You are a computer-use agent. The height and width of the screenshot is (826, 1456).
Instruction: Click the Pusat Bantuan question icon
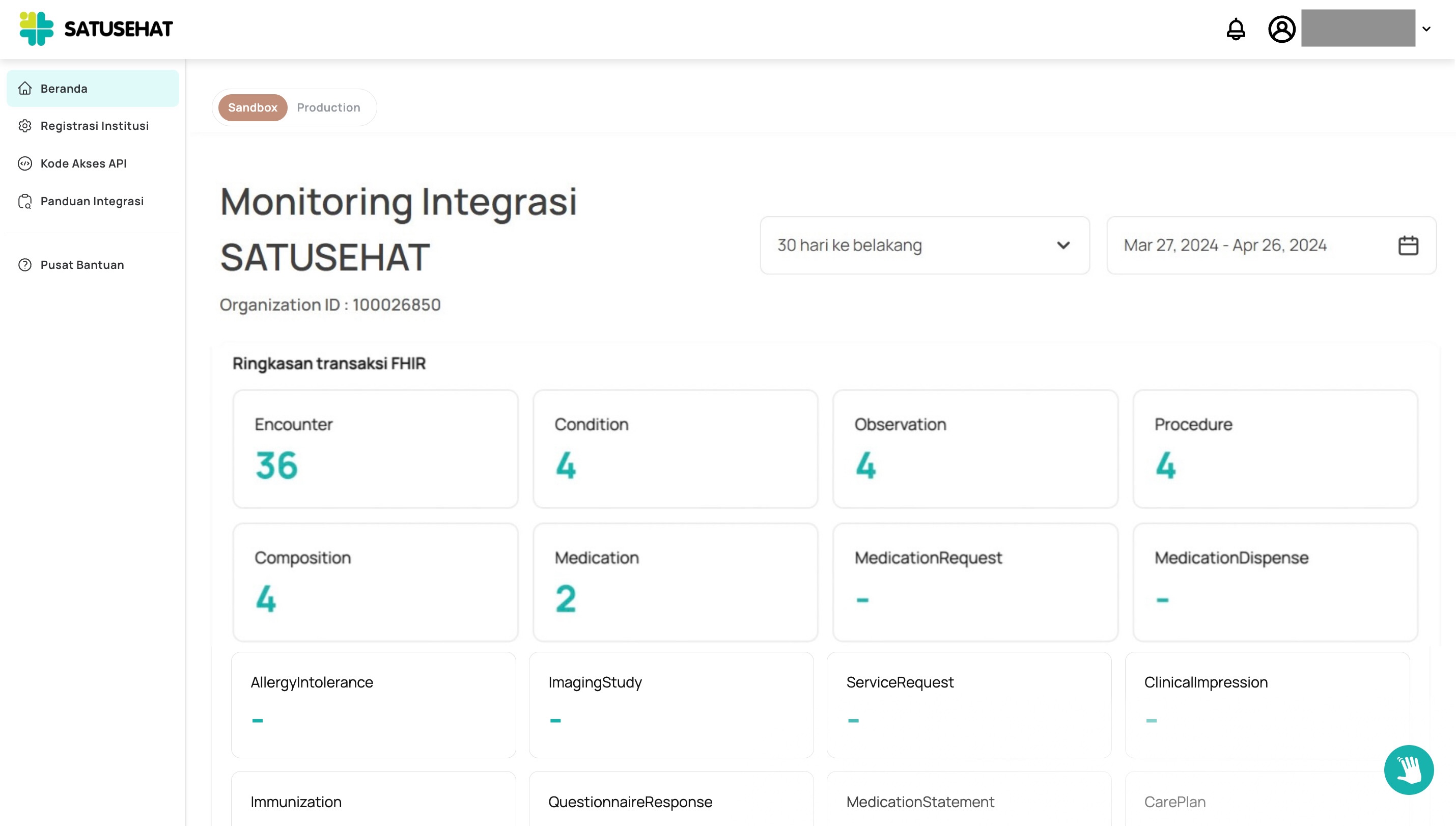pyautogui.click(x=25, y=265)
